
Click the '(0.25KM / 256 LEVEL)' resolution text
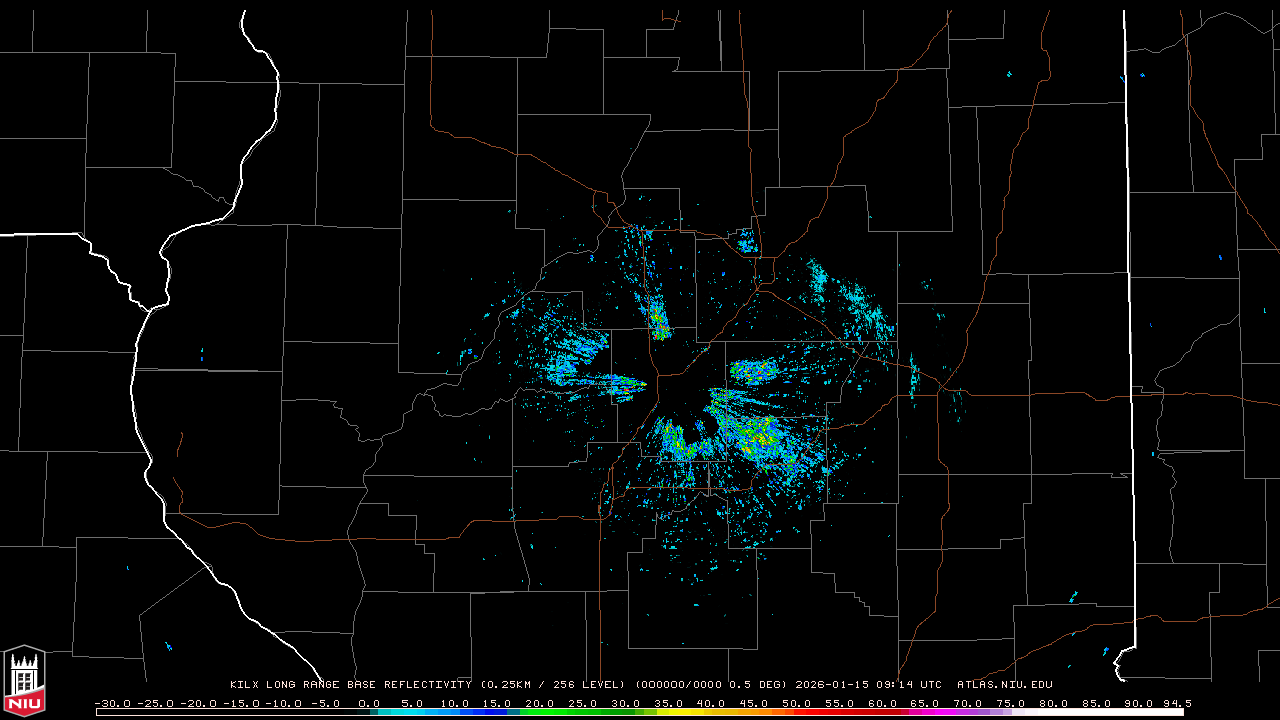(x=553, y=685)
